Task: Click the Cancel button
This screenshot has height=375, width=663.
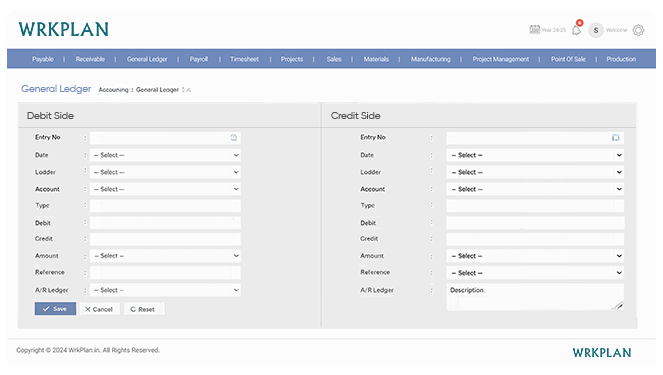Action: [x=99, y=309]
